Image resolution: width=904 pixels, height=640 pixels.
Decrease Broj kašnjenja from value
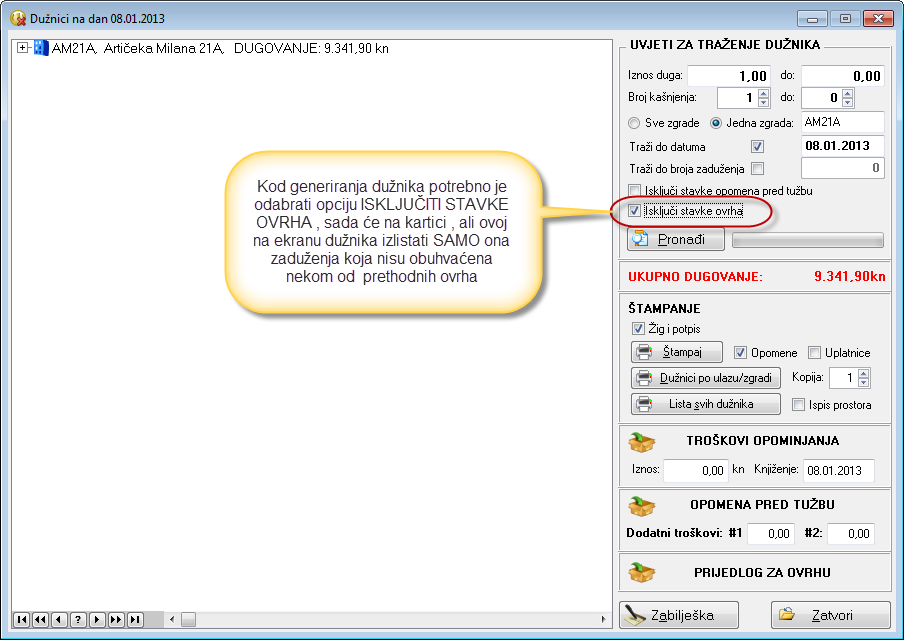764,103
